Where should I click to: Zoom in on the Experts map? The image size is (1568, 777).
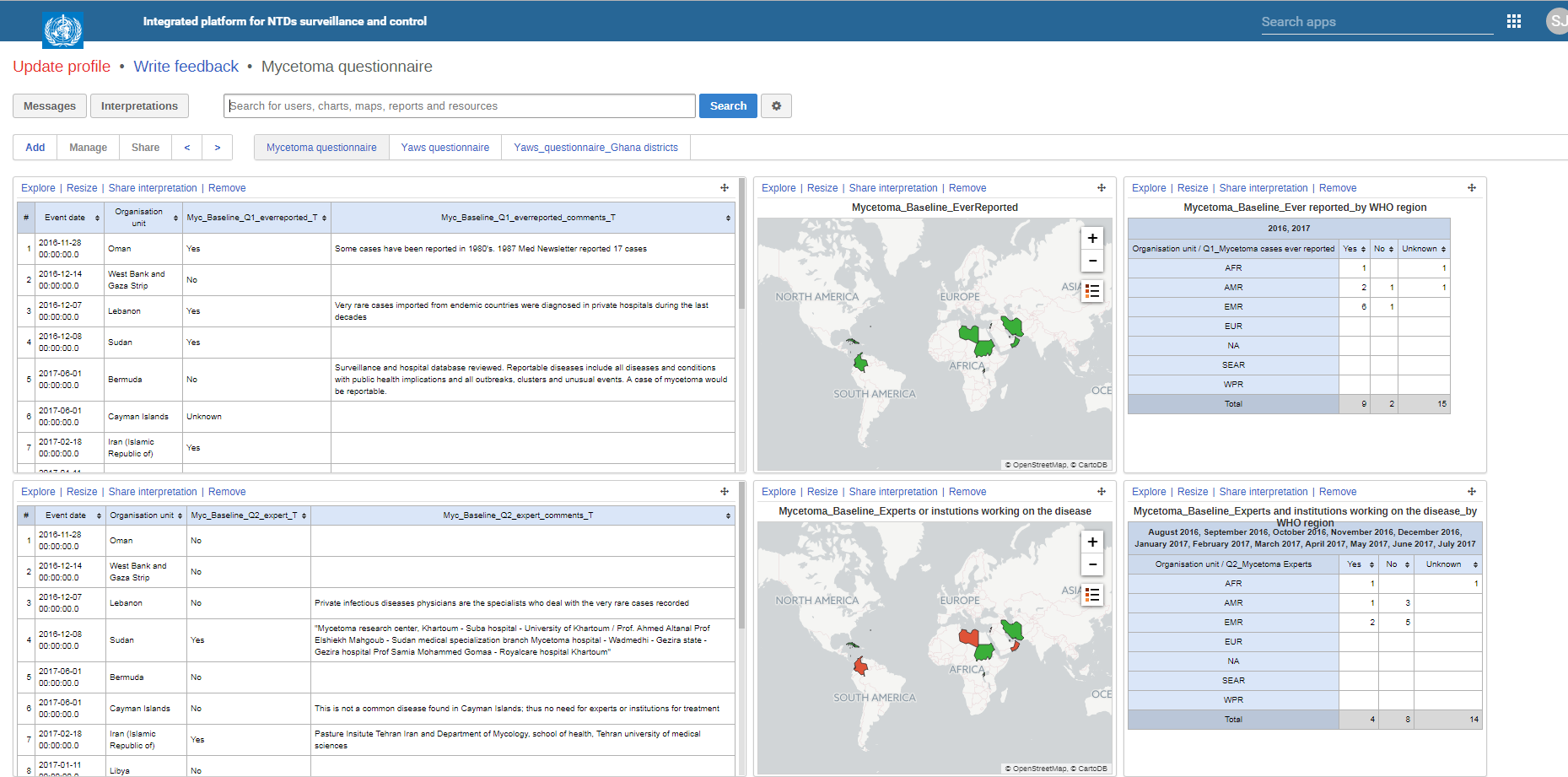[x=1092, y=542]
